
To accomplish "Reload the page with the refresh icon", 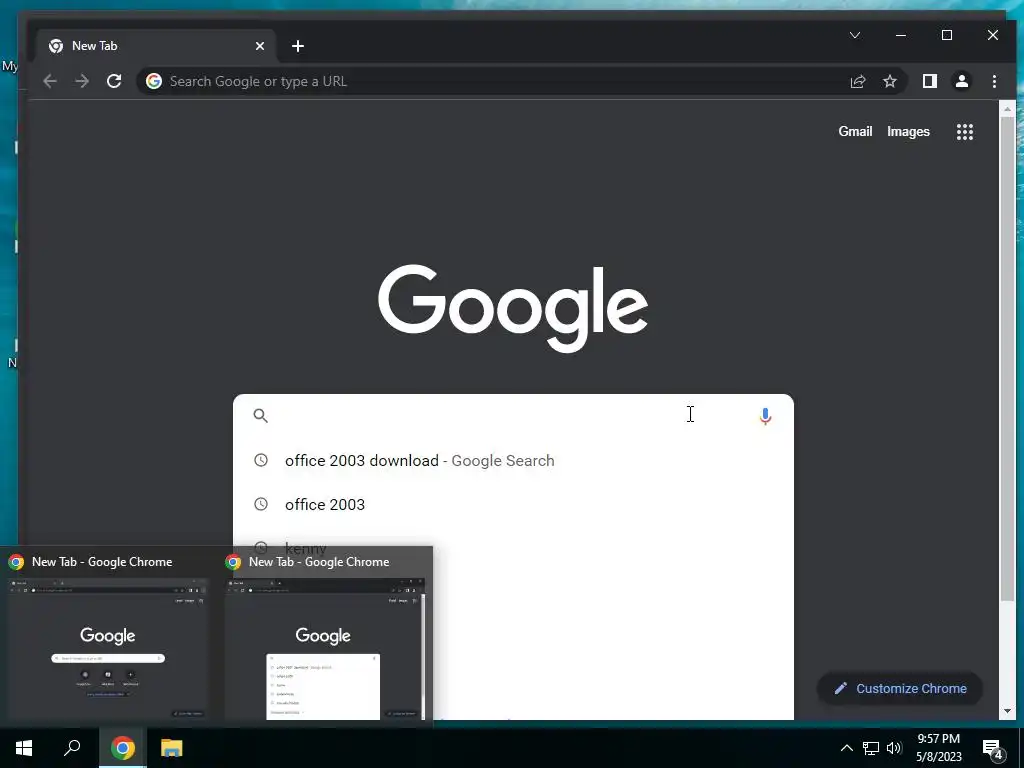I will 114,81.
